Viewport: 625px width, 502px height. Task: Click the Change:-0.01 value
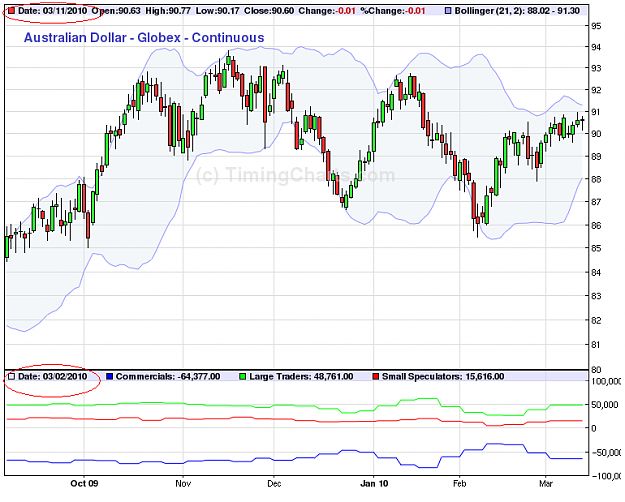point(327,11)
